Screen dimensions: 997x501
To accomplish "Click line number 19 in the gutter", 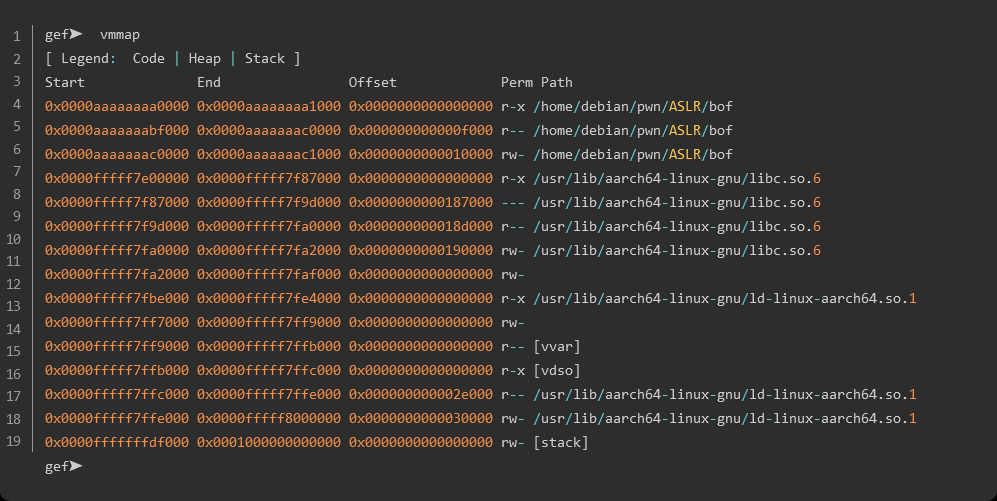I will coord(14,442).
